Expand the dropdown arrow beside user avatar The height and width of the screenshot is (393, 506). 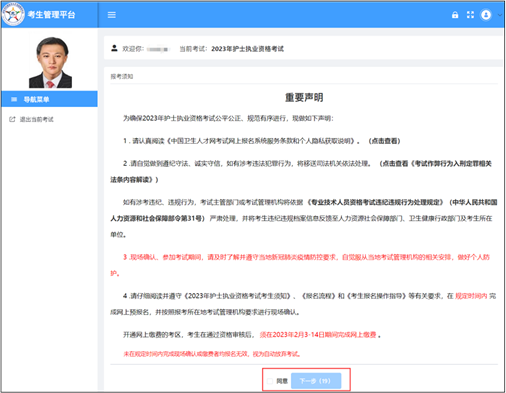point(499,15)
